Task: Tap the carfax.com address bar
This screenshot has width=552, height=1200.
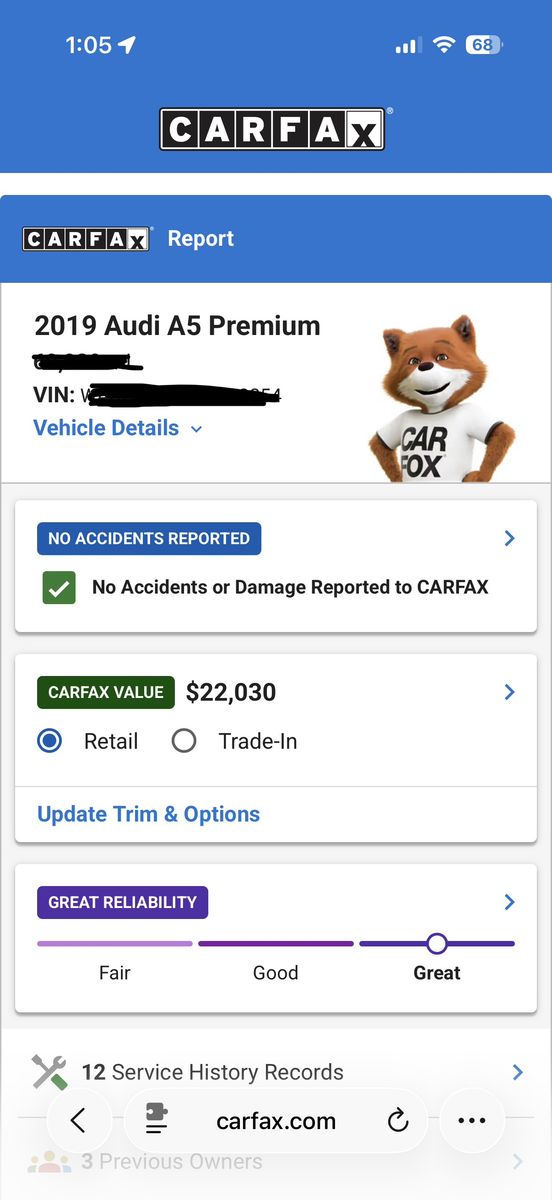Action: [276, 1121]
